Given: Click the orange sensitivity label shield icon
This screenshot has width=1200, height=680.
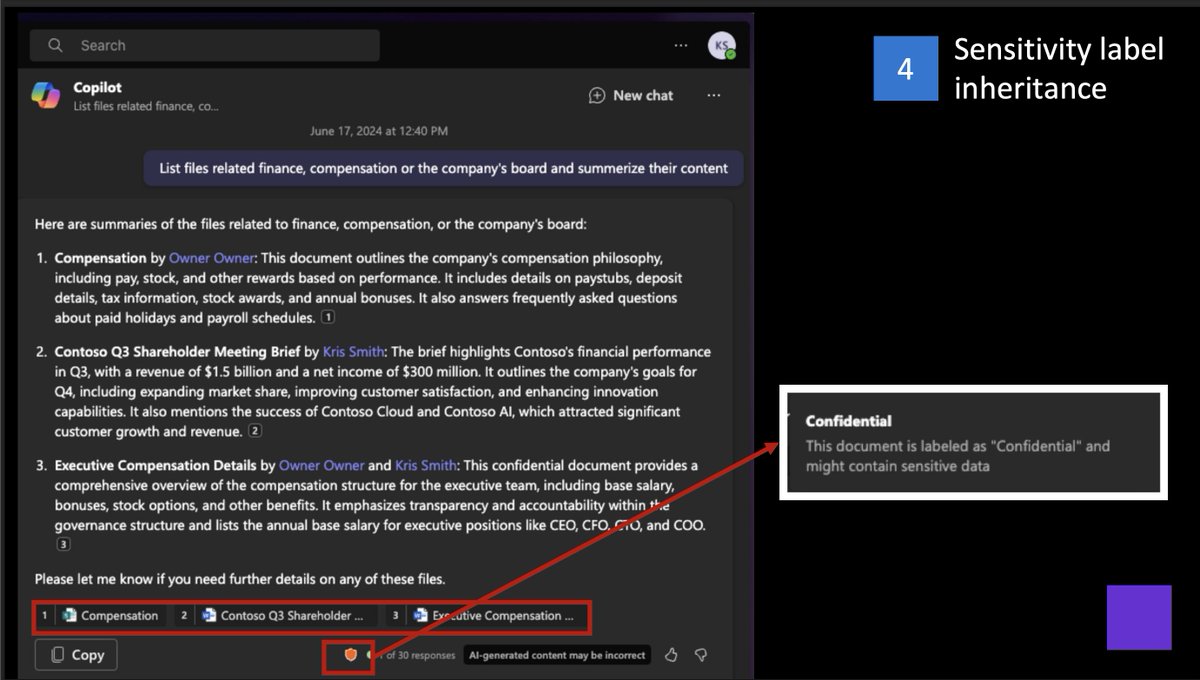Looking at the screenshot, I should pos(351,654).
